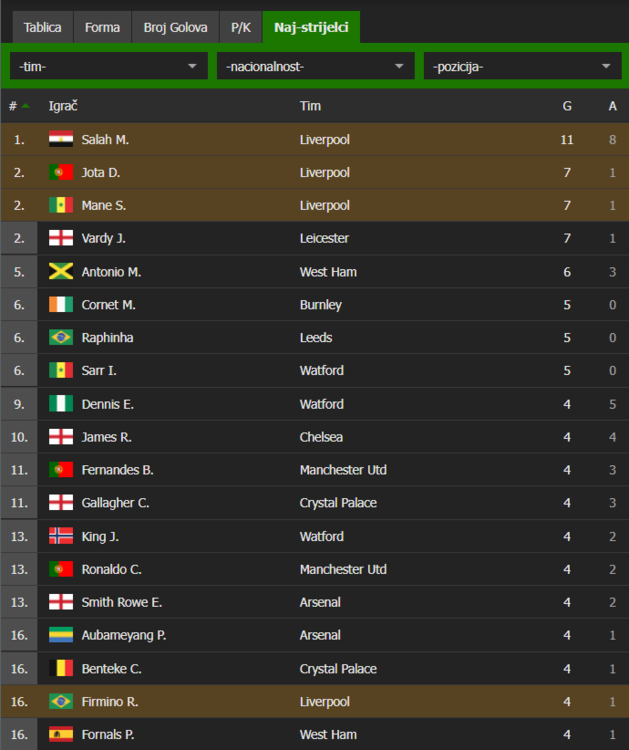Viewport: 629px width, 750px height.
Task: Click the Manchester Utd team for Ronaldo C.
Action: [343, 569]
